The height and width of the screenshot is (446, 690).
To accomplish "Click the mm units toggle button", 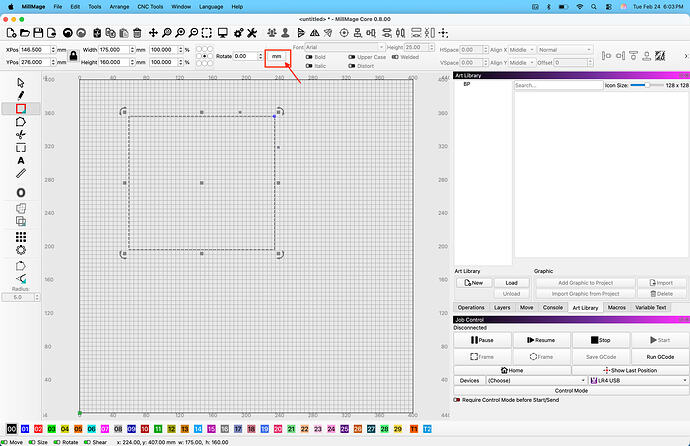I will pyautogui.click(x=276, y=56).
